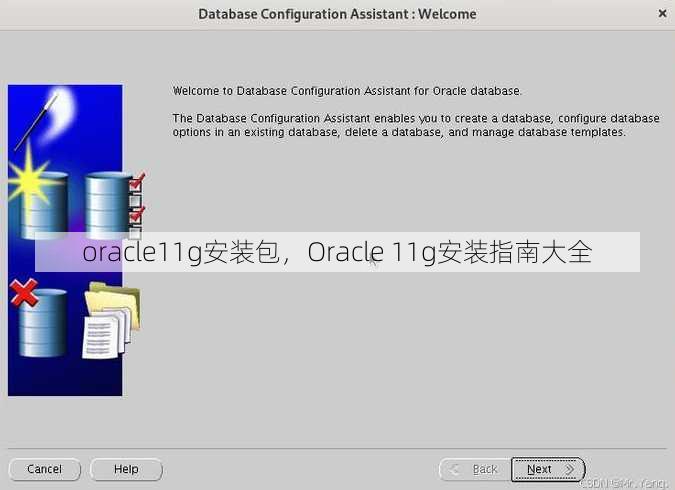
Task: Click the paragraph starting 'The Database Configuration Assistant enables'
Action: (416, 125)
